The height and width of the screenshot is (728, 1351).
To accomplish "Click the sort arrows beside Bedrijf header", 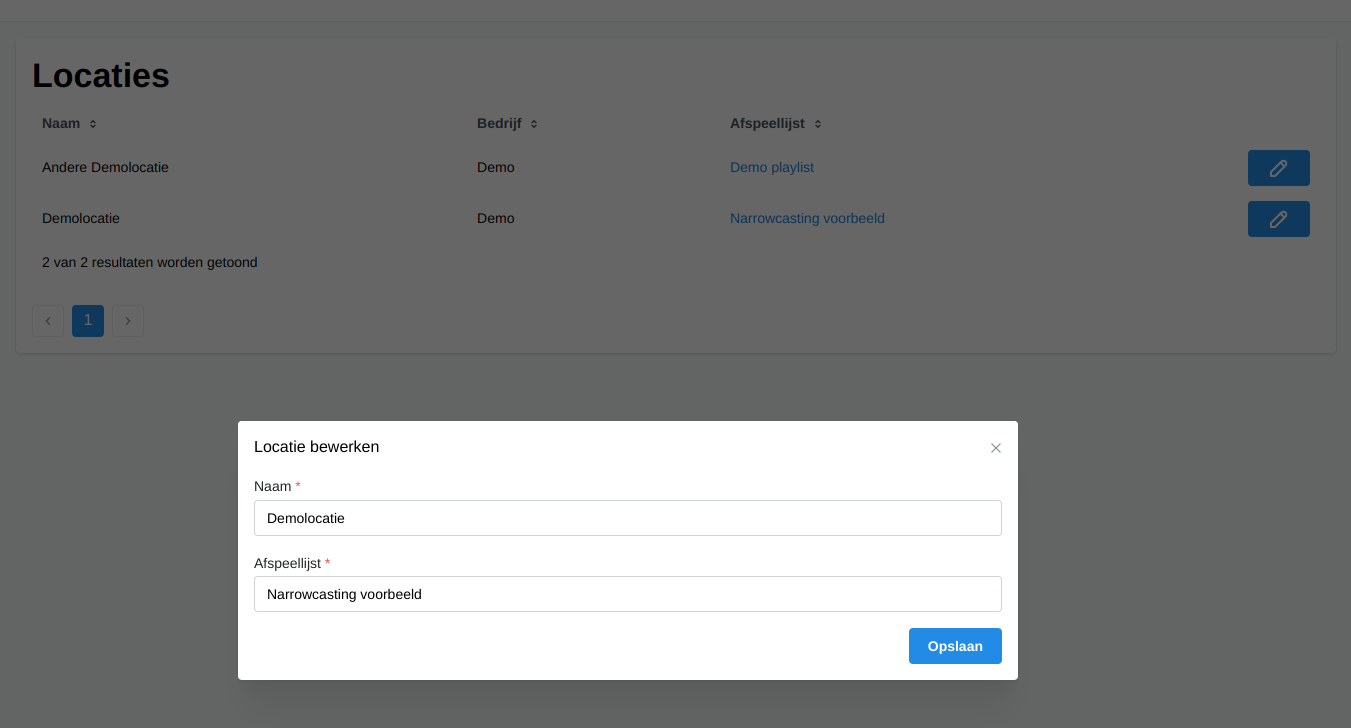I will 534,124.
